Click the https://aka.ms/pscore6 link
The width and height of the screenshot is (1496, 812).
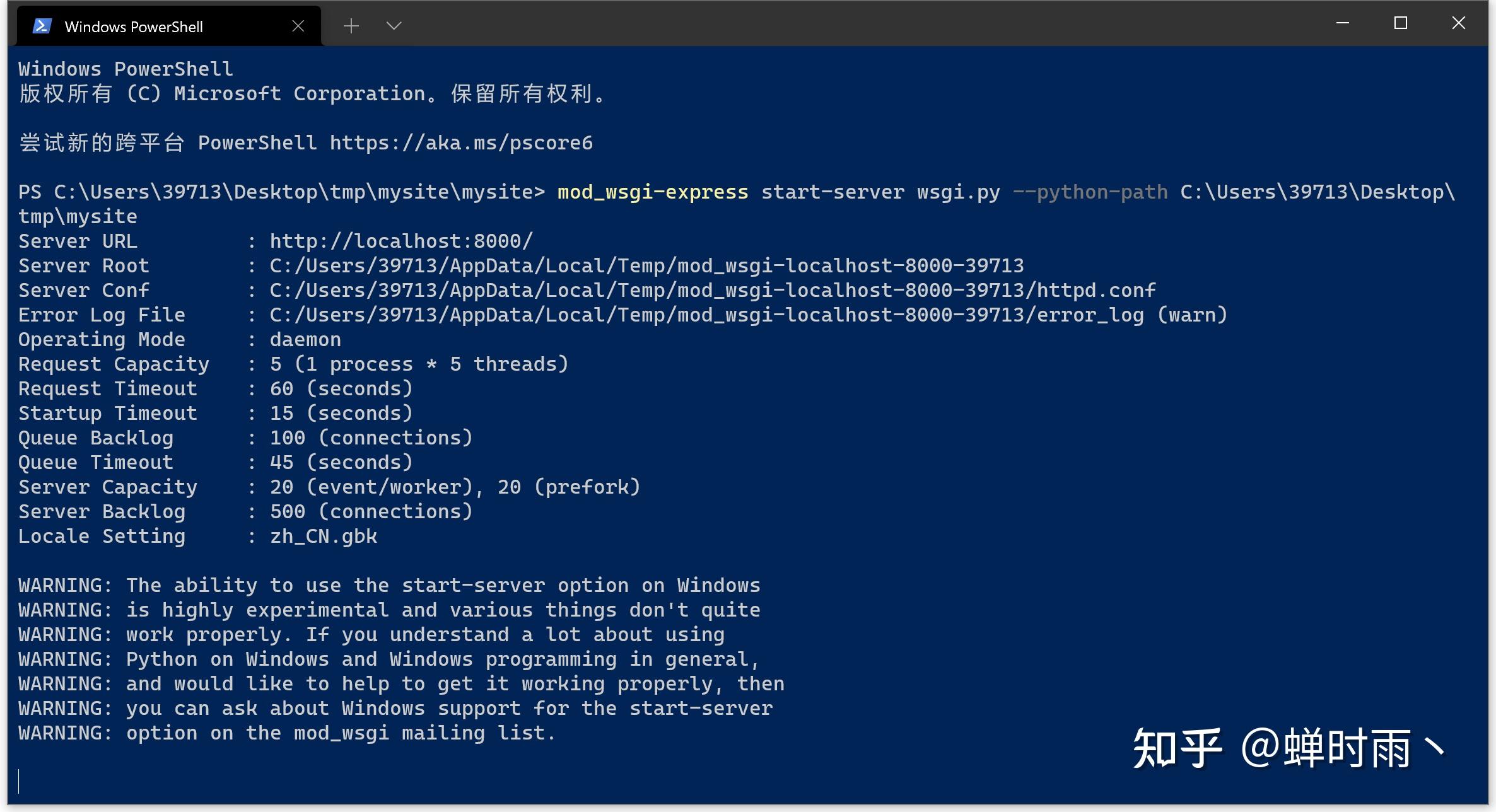click(460, 142)
